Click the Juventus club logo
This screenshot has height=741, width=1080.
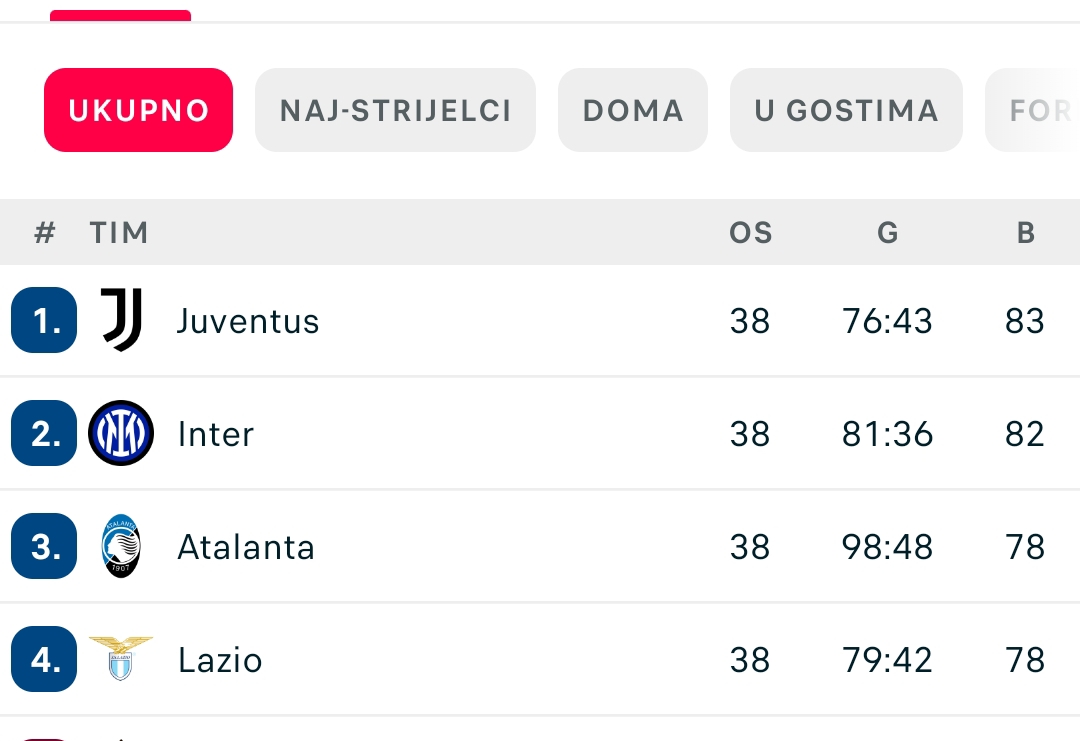(121, 320)
